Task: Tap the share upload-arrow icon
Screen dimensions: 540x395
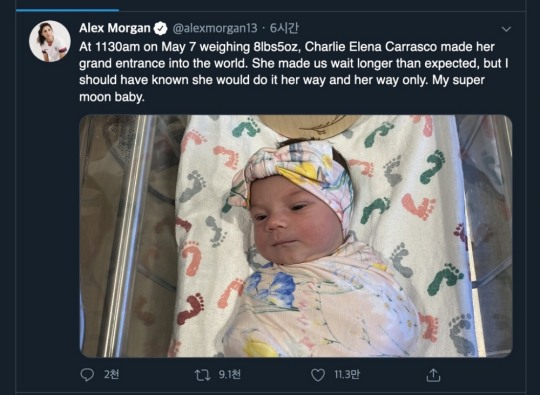Action: pos(433,375)
